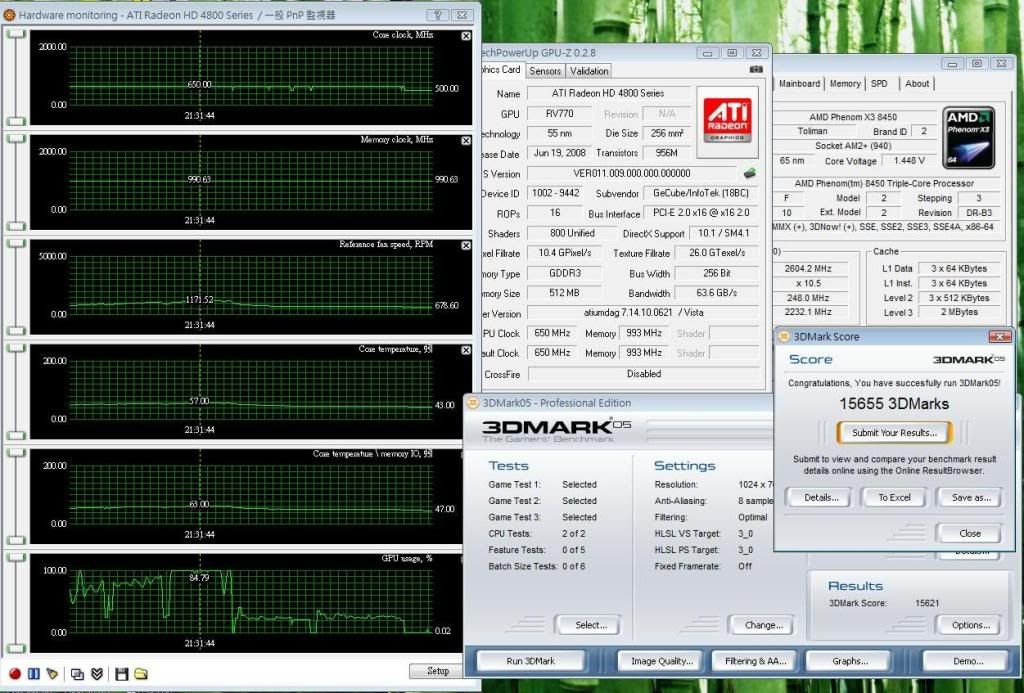The height and width of the screenshot is (693, 1024).
Task: Click the Hardware monitoring window title icon
Action: pos(10,14)
